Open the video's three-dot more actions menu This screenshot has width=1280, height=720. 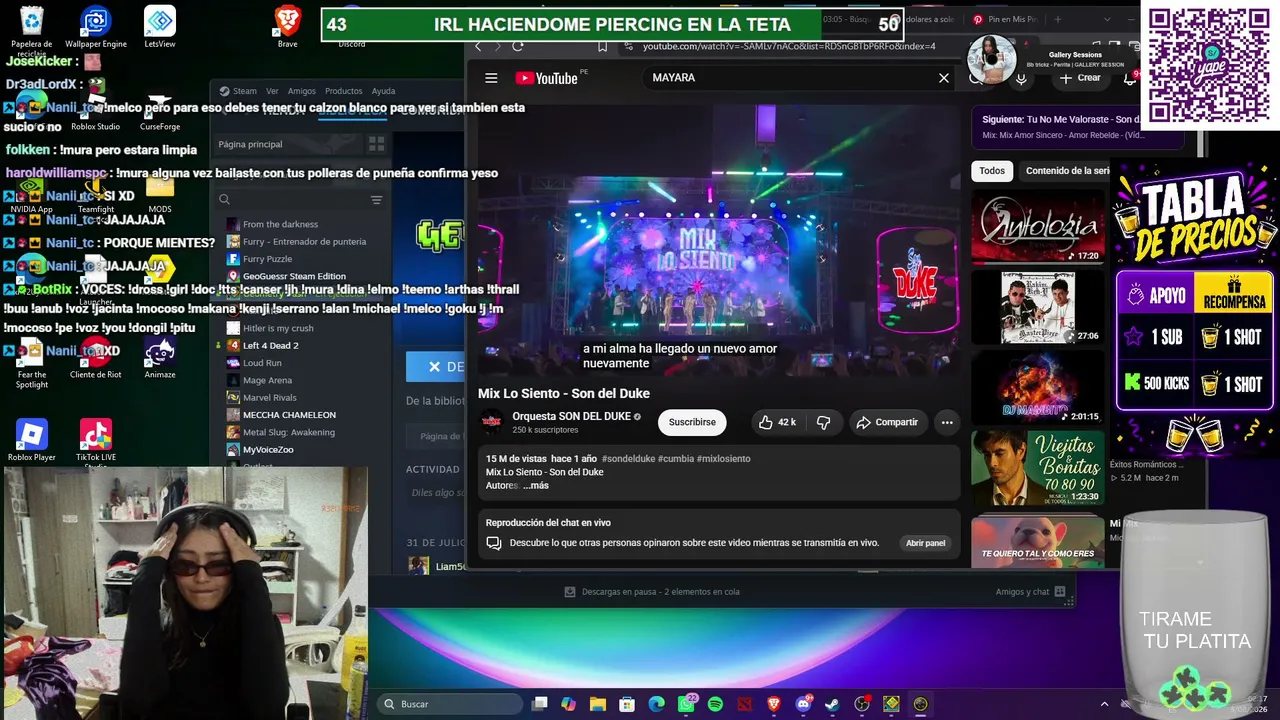click(x=947, y=422)
